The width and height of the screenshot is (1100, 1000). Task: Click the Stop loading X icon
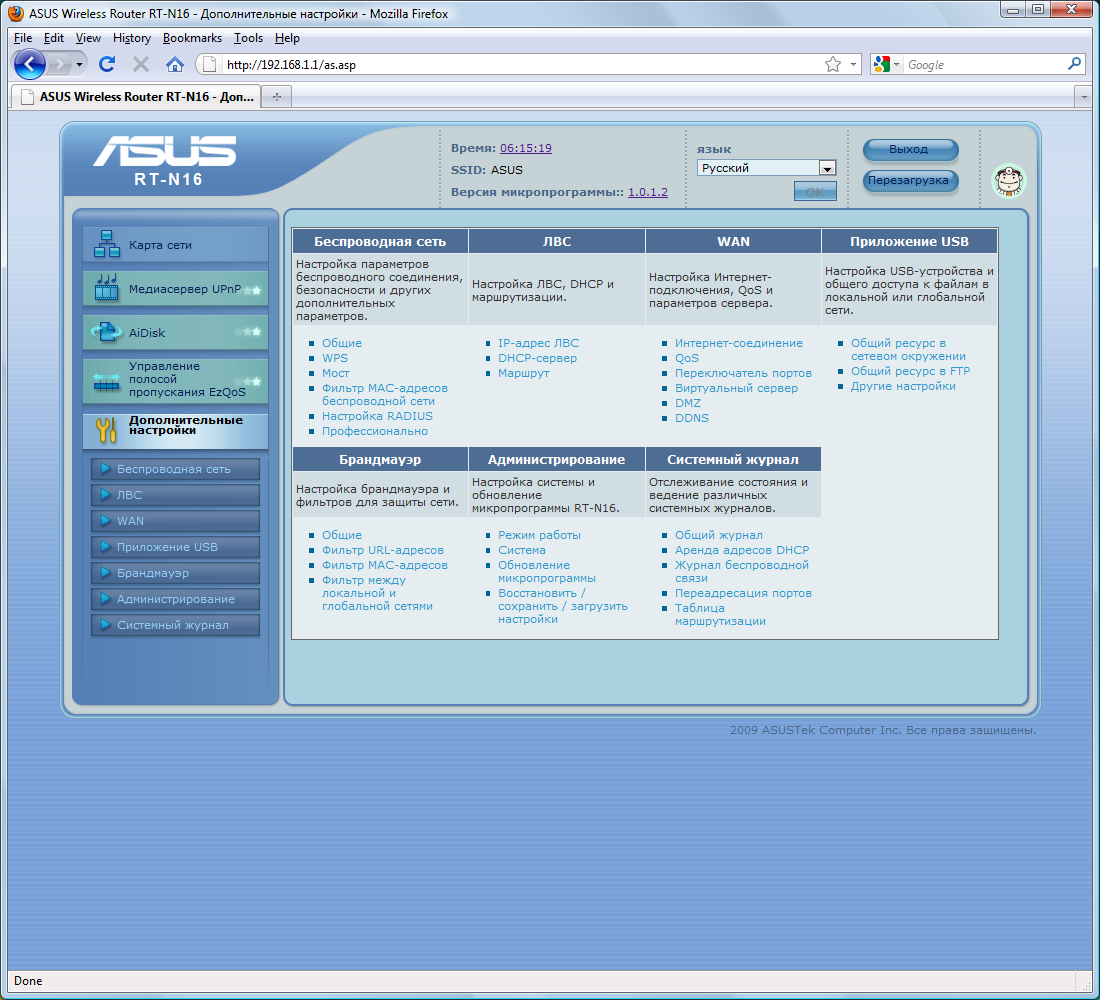[x=141, y=65]
